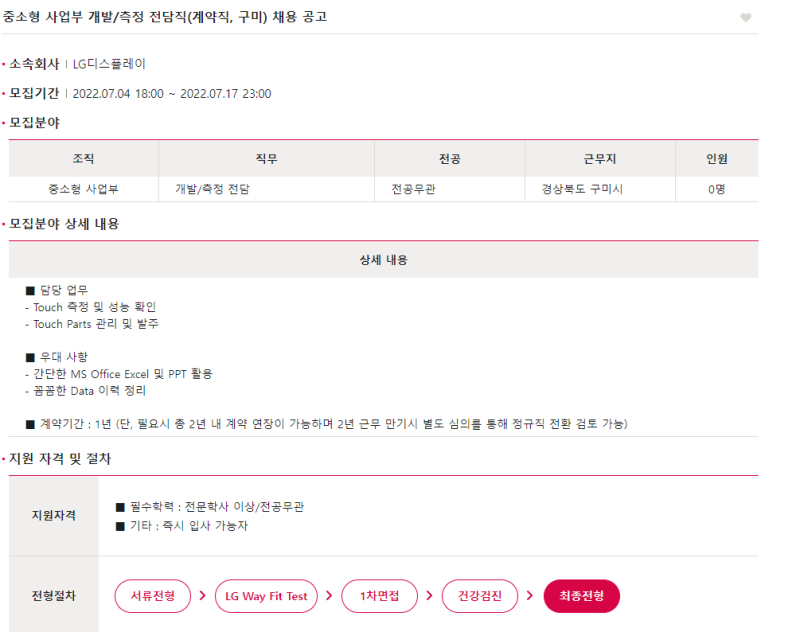This screenshot has height=632, width=800.
Task: Click the 인원 column header
Action: (716, 159)
